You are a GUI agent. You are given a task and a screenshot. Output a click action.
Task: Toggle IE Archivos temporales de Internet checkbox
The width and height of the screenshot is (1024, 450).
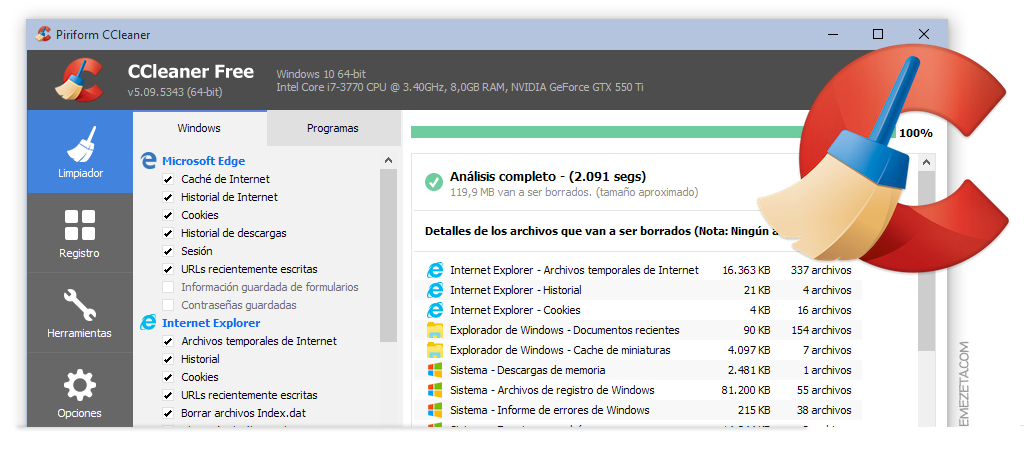168,341
